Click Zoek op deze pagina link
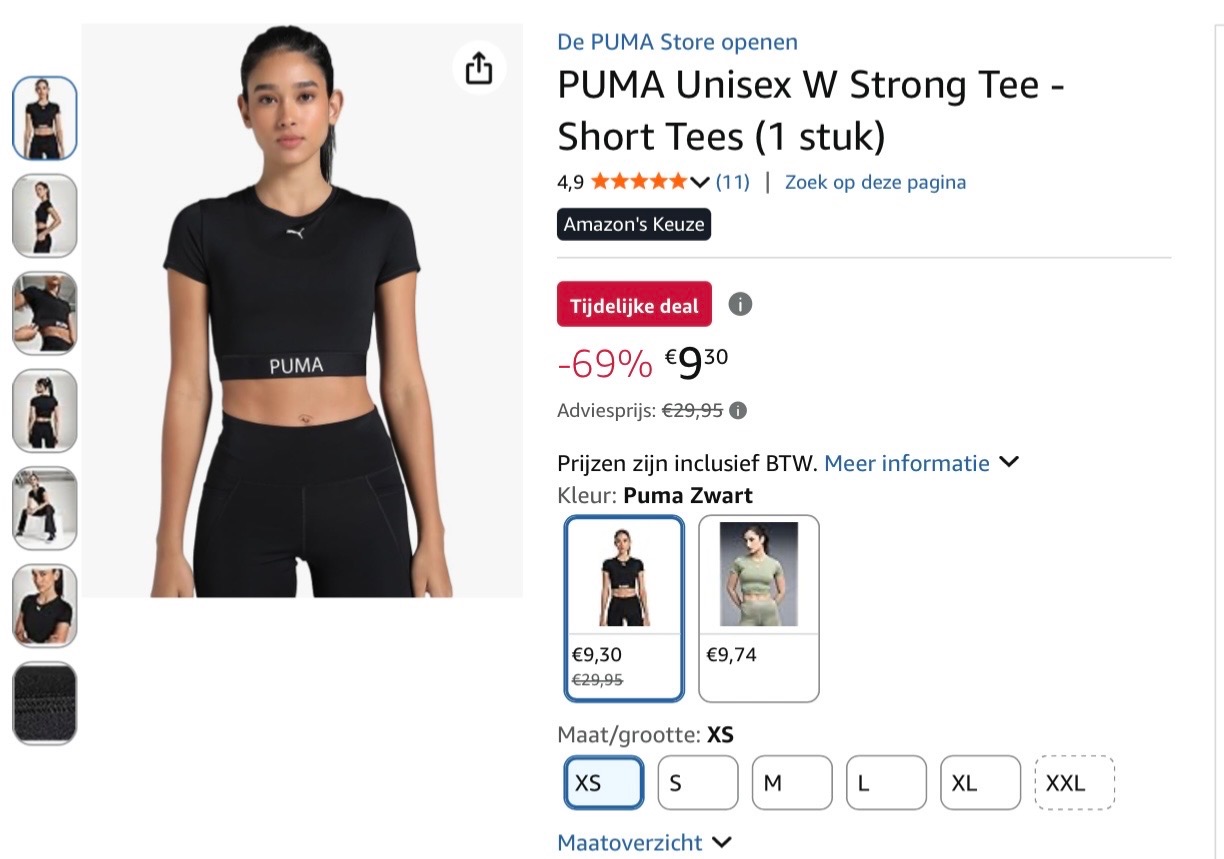 tap(874, 181)
